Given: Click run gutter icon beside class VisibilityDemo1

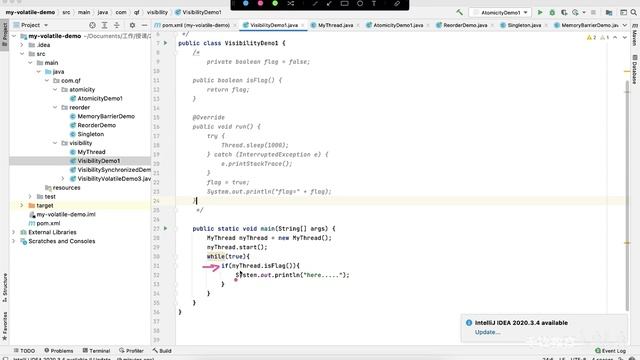Looking at the screenshot, I should (166, 43).
